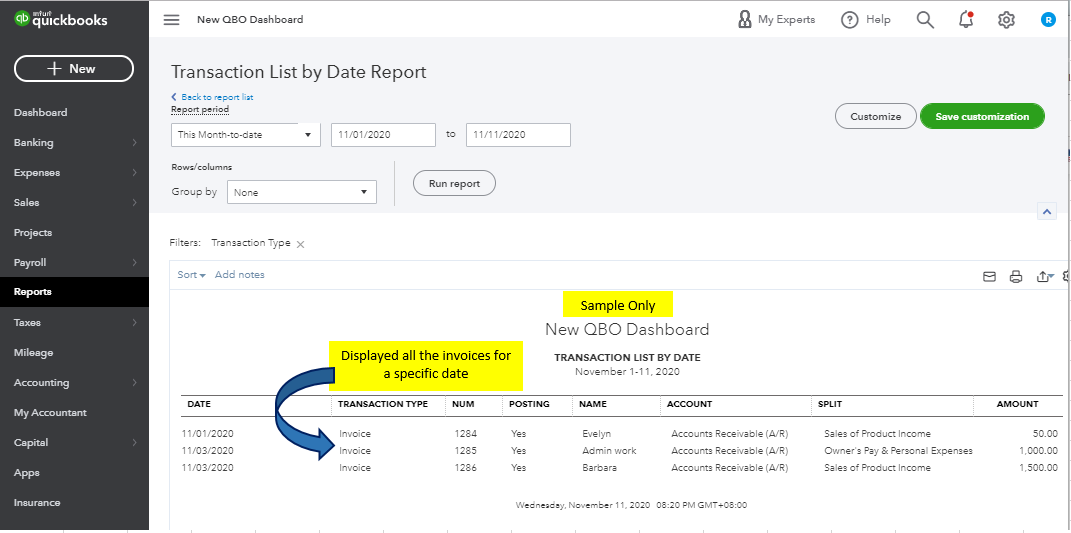Open the user profile avatar R

1048,20
